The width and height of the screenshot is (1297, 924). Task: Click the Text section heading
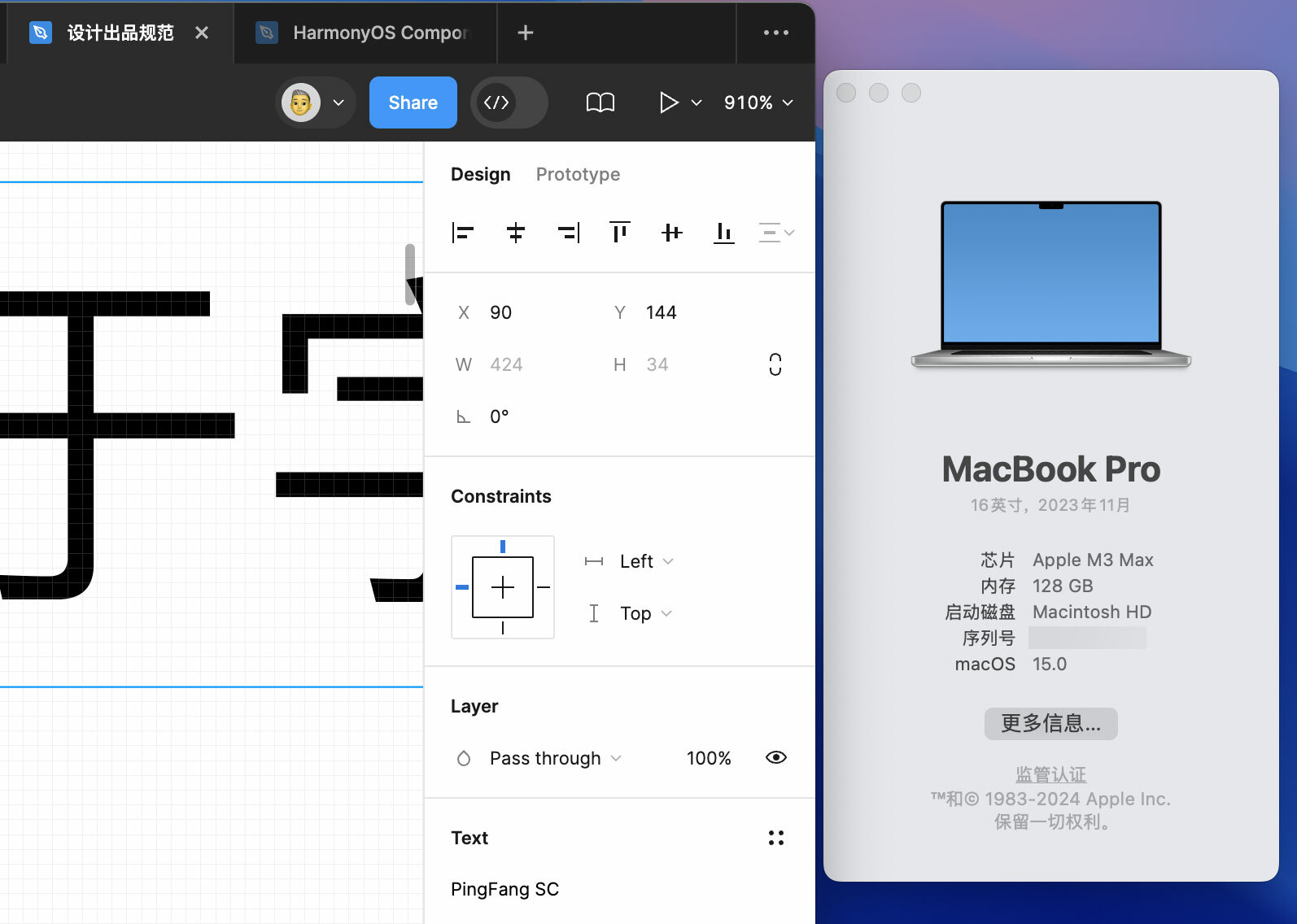(x=469, y=838)
